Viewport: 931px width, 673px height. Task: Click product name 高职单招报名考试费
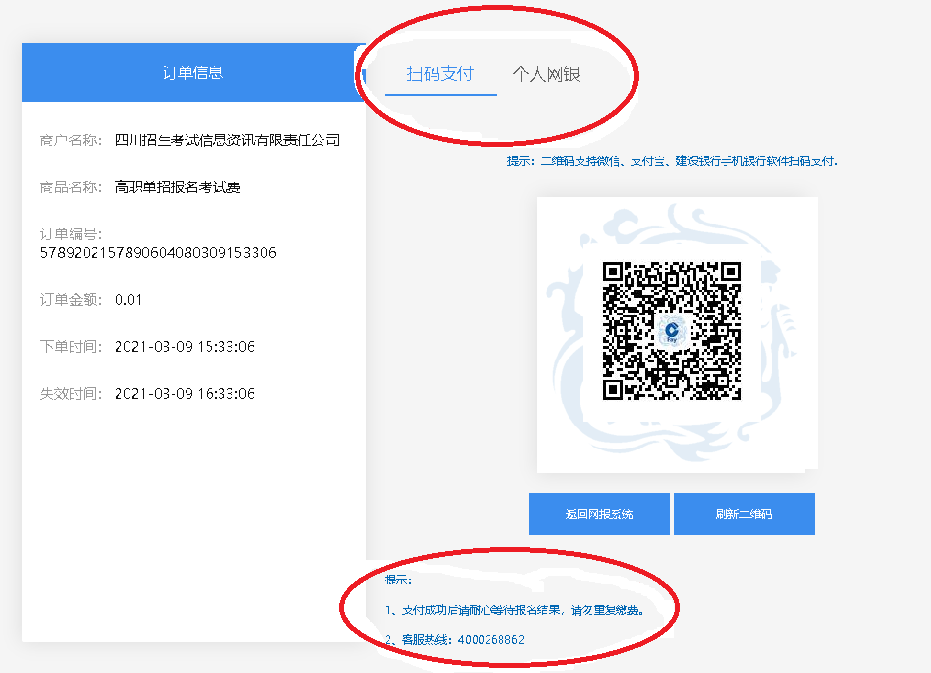177,187
